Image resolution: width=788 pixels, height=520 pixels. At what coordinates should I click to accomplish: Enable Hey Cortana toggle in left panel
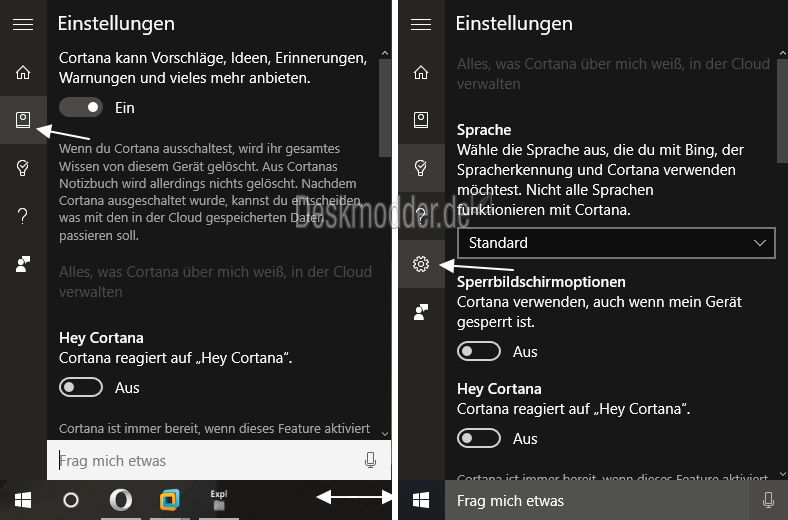tap(80, 387)
